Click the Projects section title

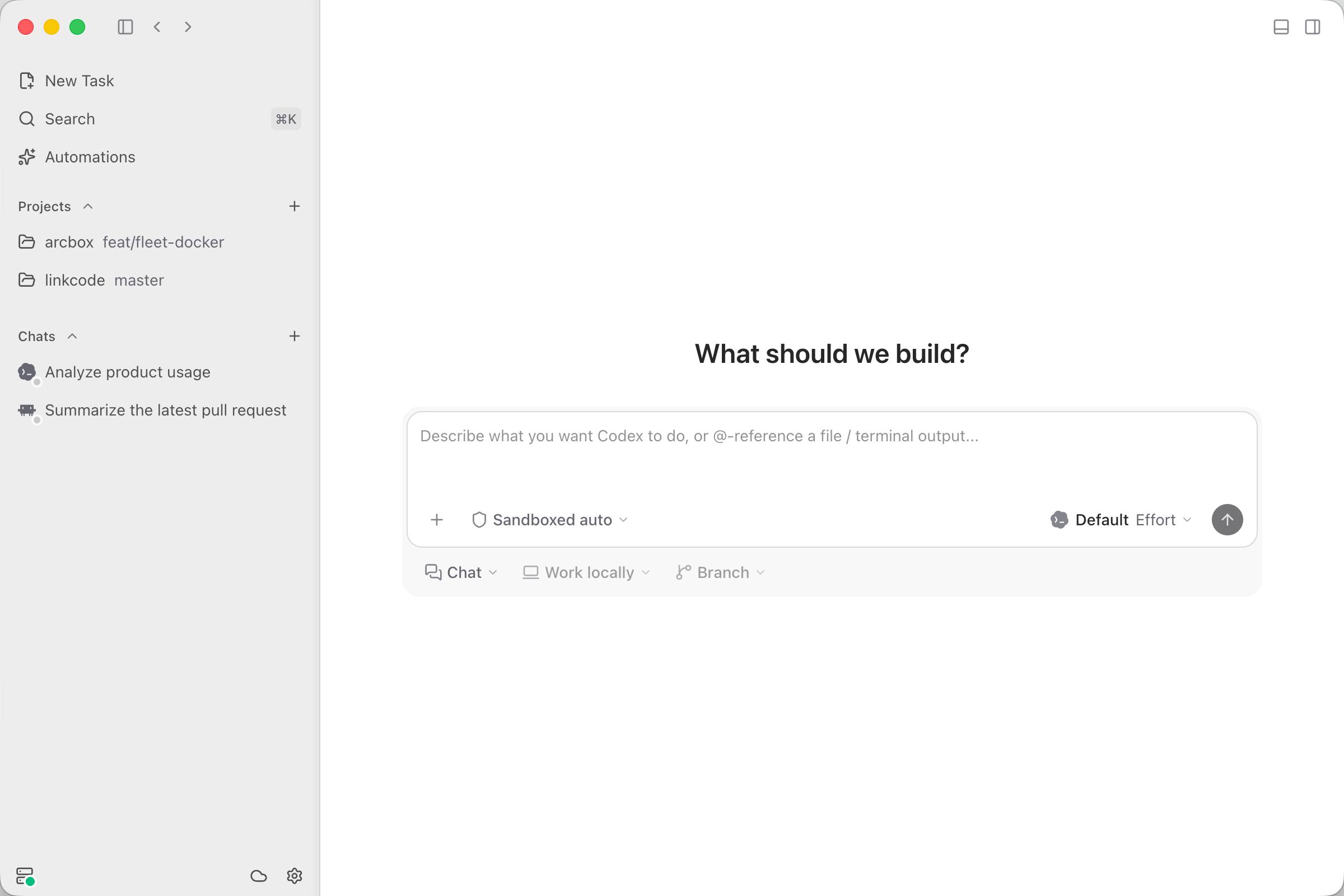[45, 206]
